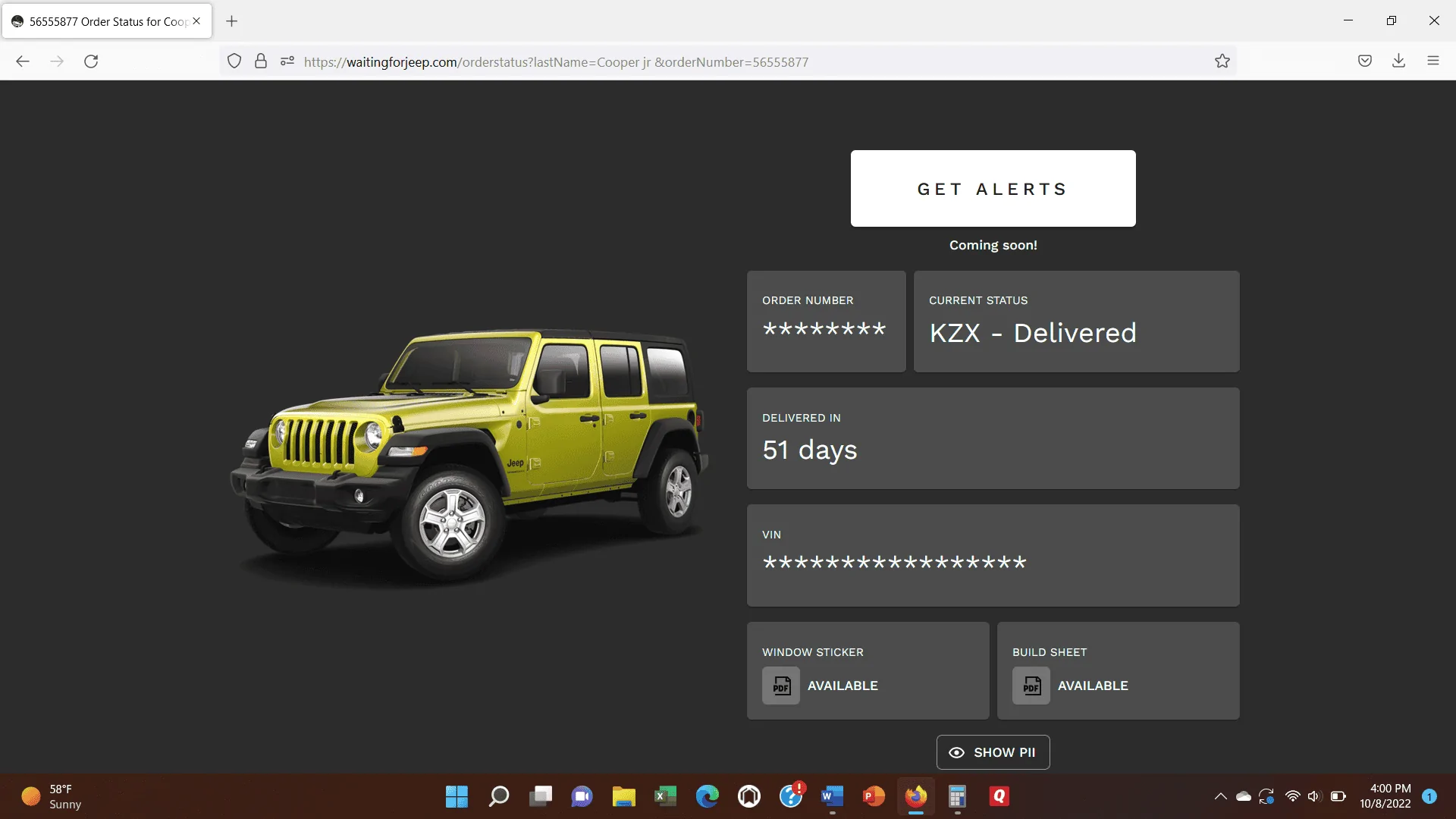This screenshot has height=819, width=1456.
Task: Select the 56555877 Order Status tab
Action: [x=107, y=21]
